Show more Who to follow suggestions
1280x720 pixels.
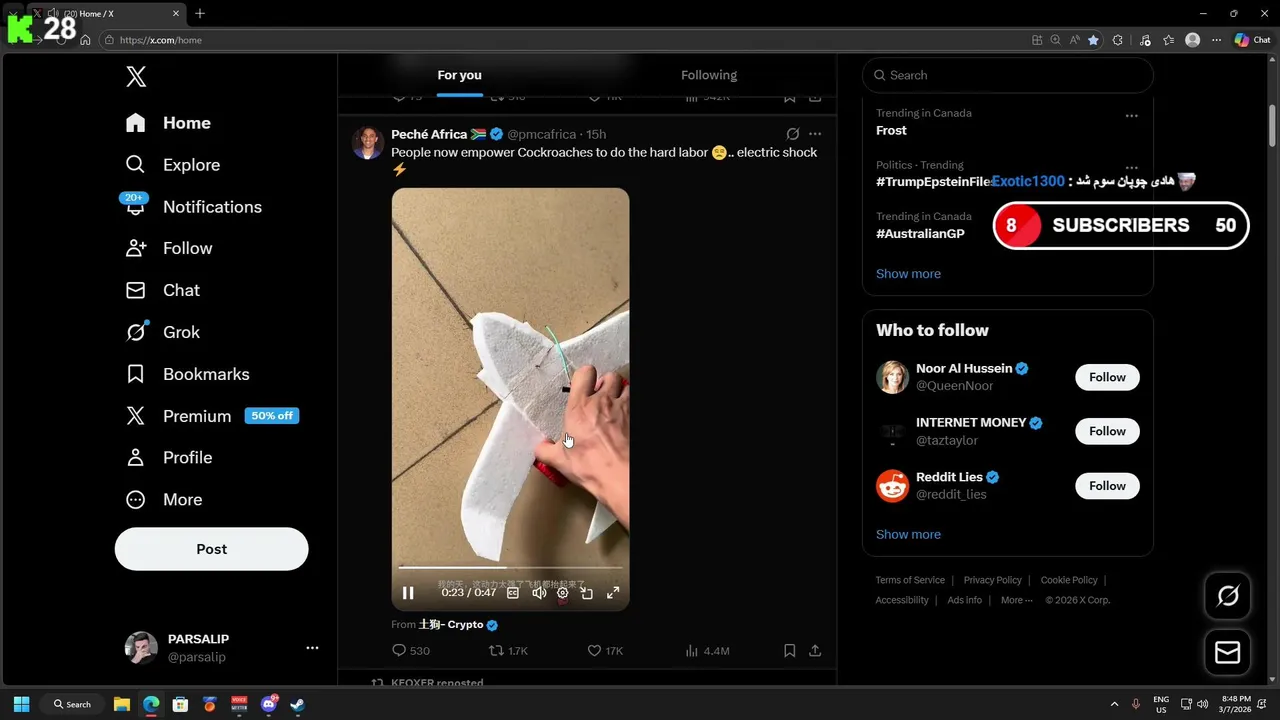click(x=908, y=535)
